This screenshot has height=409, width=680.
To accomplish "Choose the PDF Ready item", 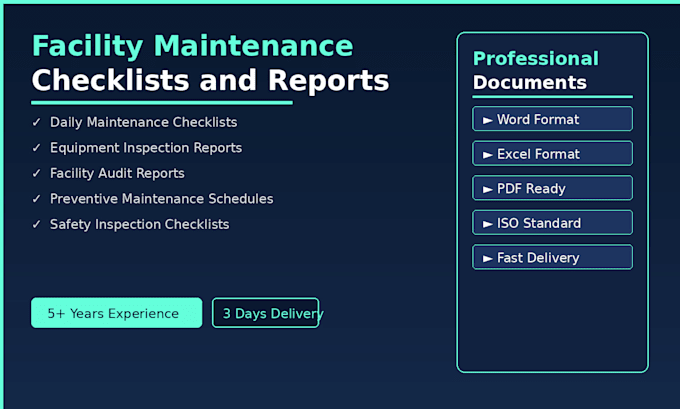I will 552,188.
